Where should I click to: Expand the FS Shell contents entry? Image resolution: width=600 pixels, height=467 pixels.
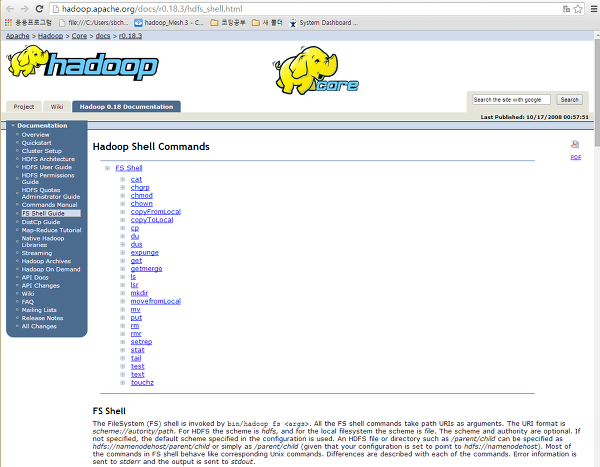[107, 168]
